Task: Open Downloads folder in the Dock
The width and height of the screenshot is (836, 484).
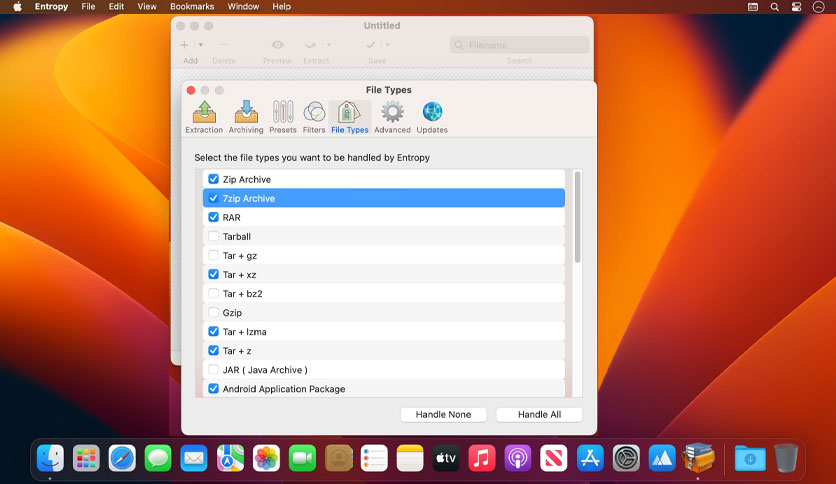Action: tap(750, 458)
